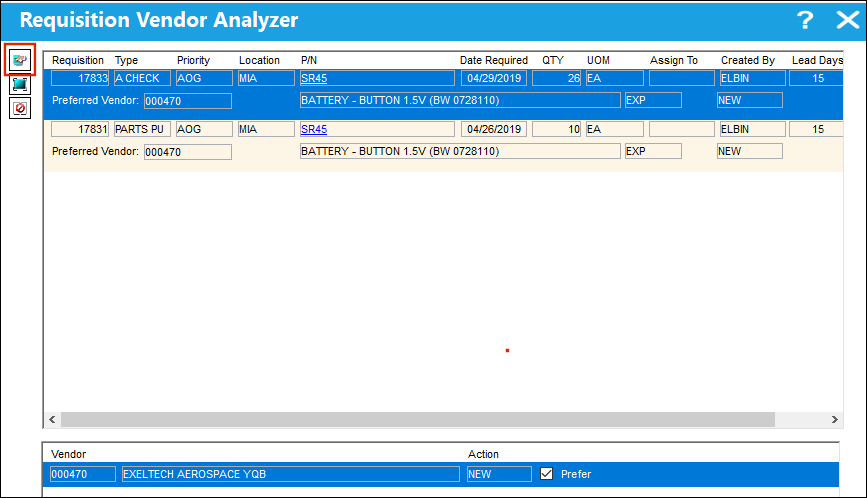Screen dimensions: 867x498
Task: Select requisition number 17831 field
Action: pos(80,129)
